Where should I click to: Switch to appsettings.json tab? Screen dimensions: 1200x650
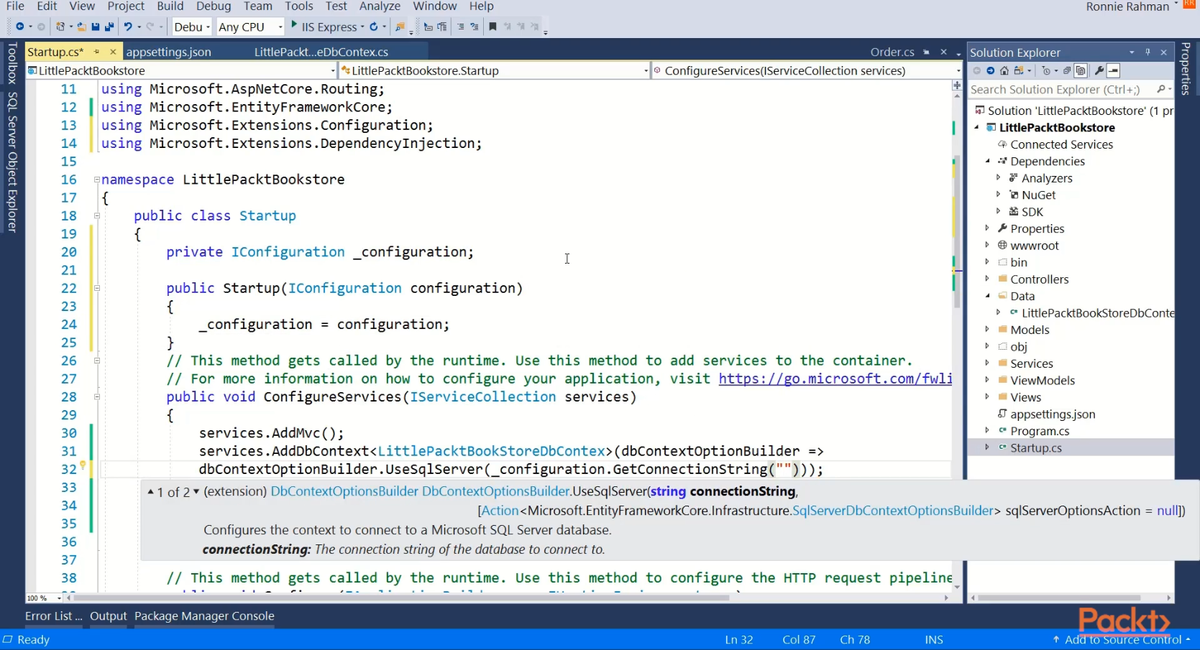[x=169, y=52]
